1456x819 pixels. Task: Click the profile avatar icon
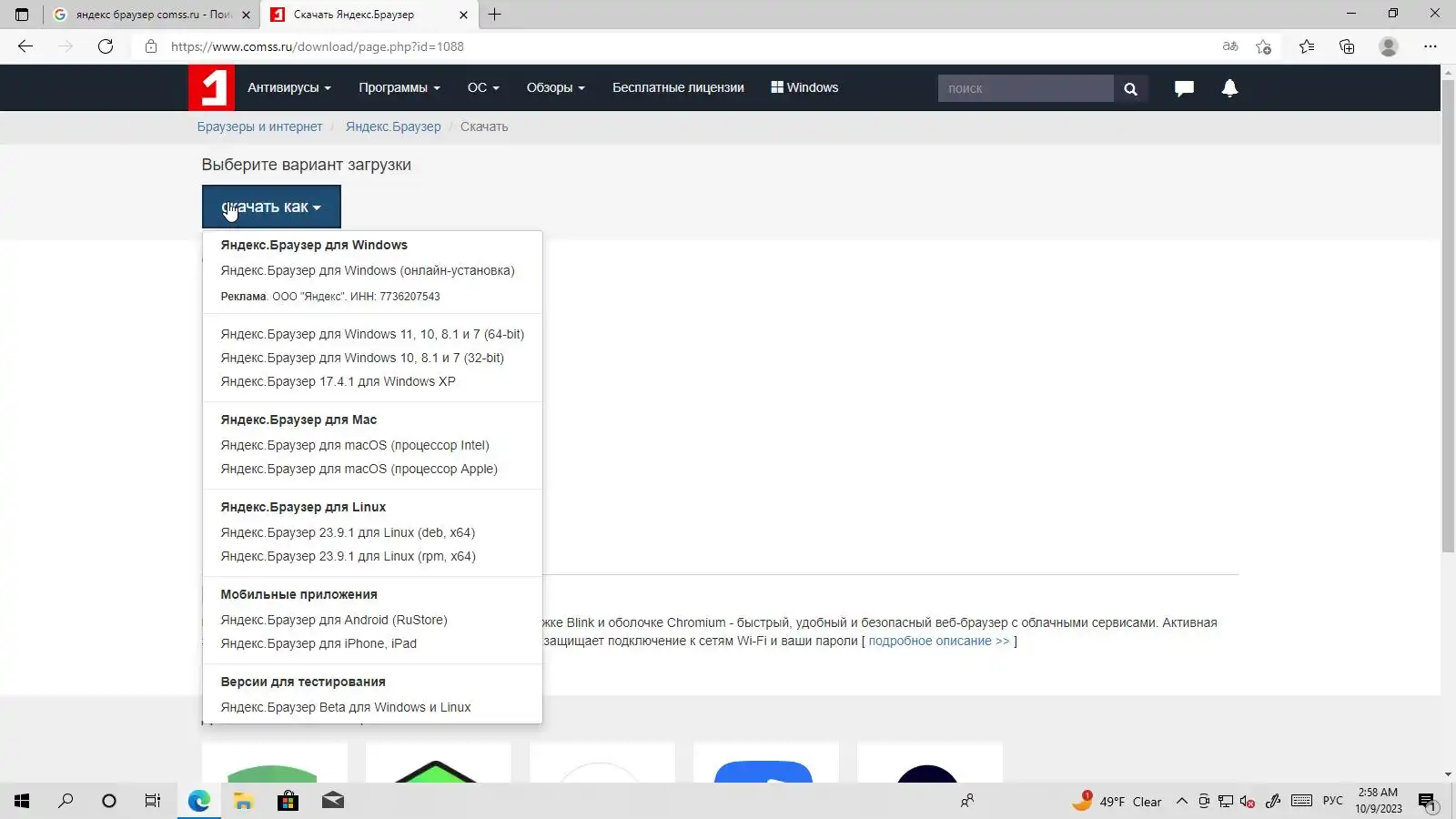(x=1388, y=46)
